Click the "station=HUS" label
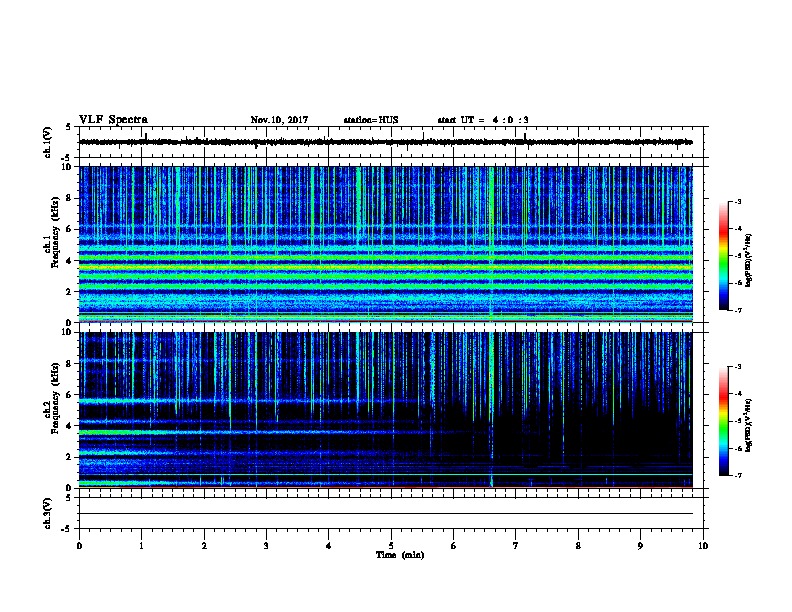 [371, 120]
